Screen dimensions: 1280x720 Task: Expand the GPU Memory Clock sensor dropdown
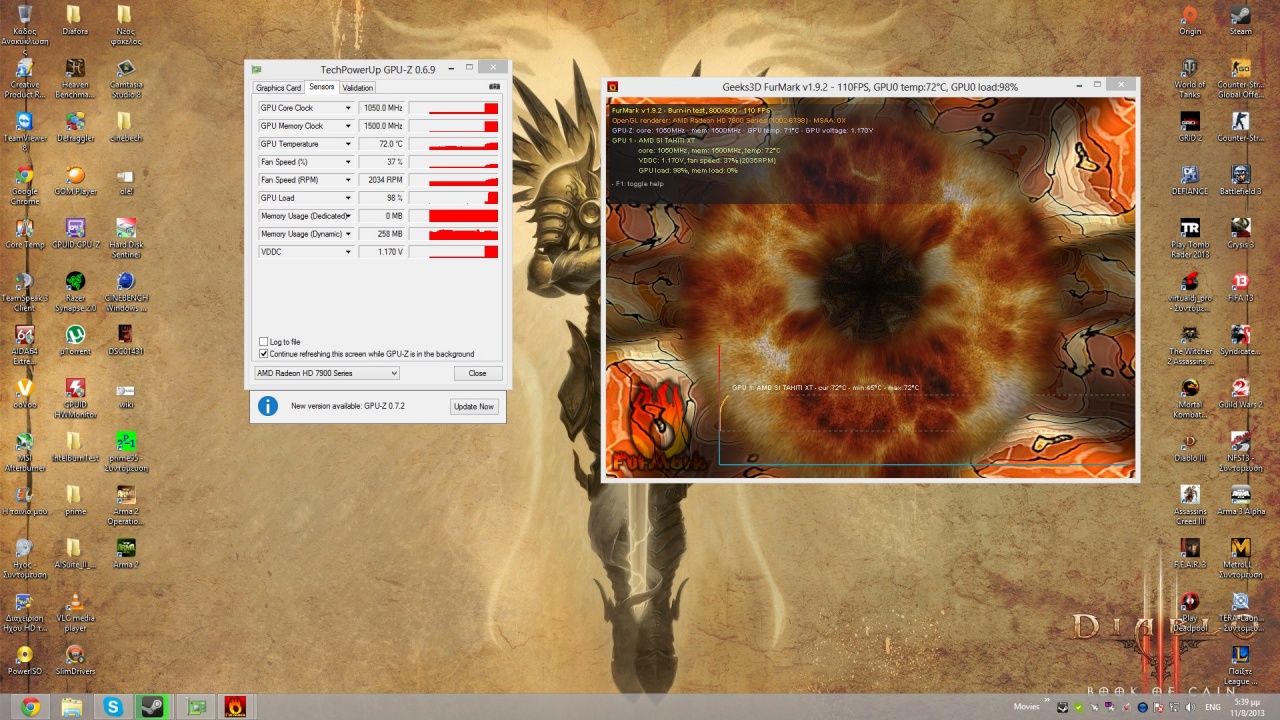point(348,126)
